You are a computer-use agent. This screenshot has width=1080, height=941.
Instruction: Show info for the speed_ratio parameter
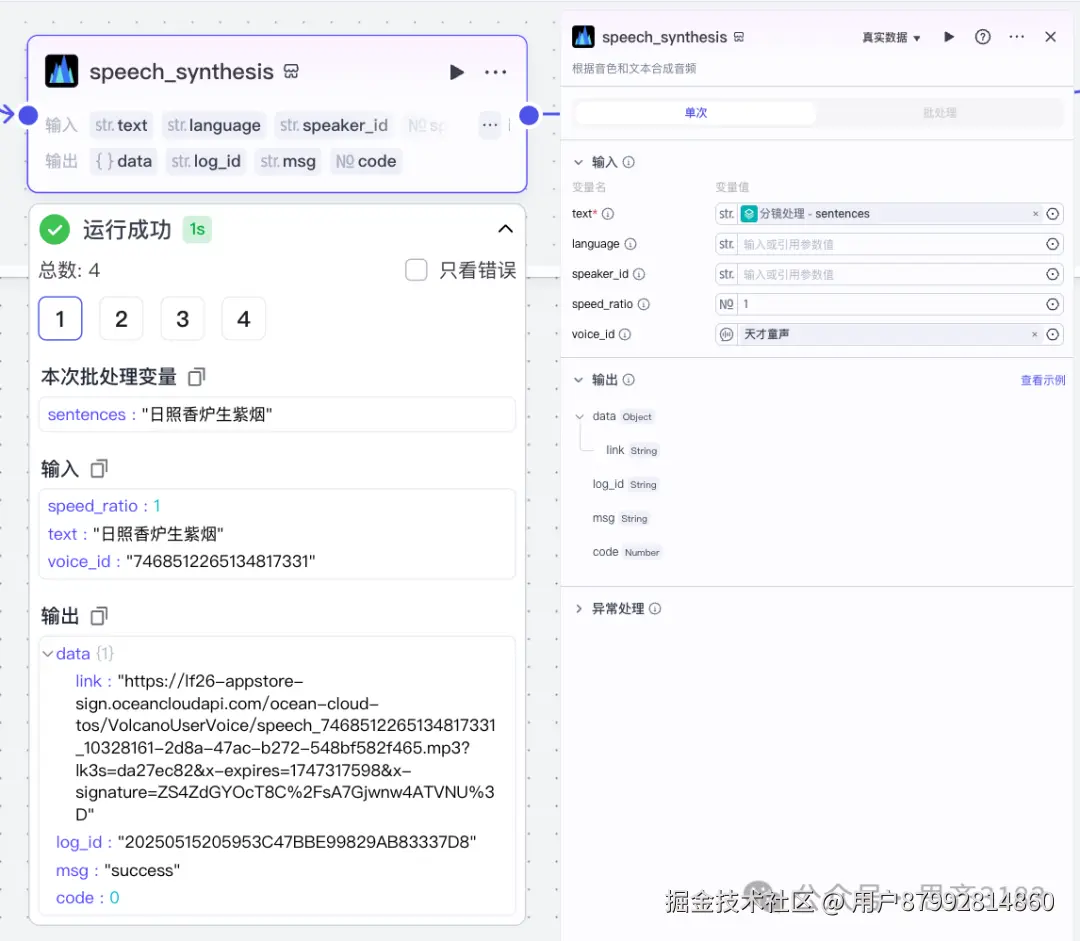coord(643,304)
